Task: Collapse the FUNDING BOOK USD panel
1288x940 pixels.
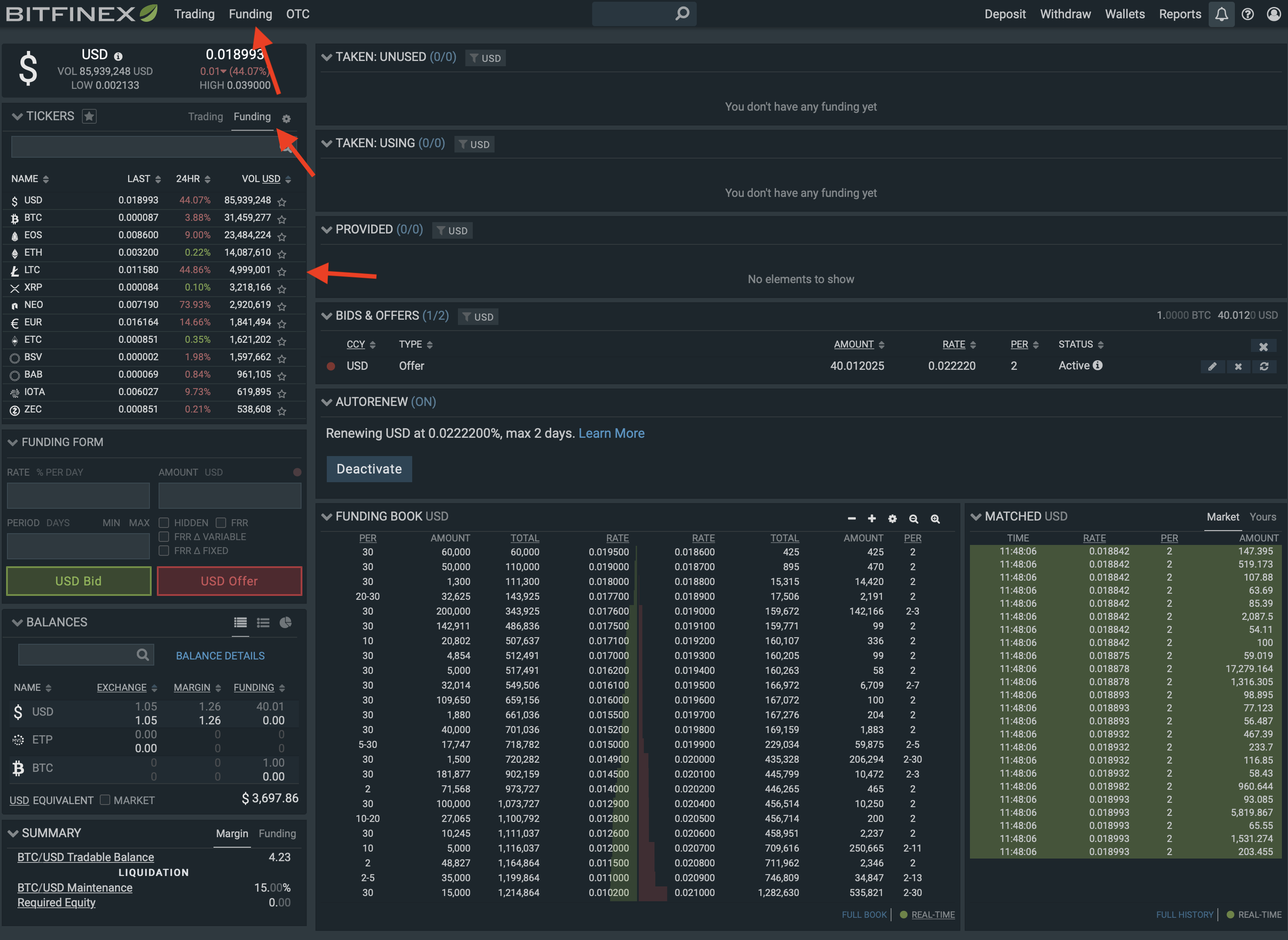Action: pyautogui.click(x=327, y=517)
